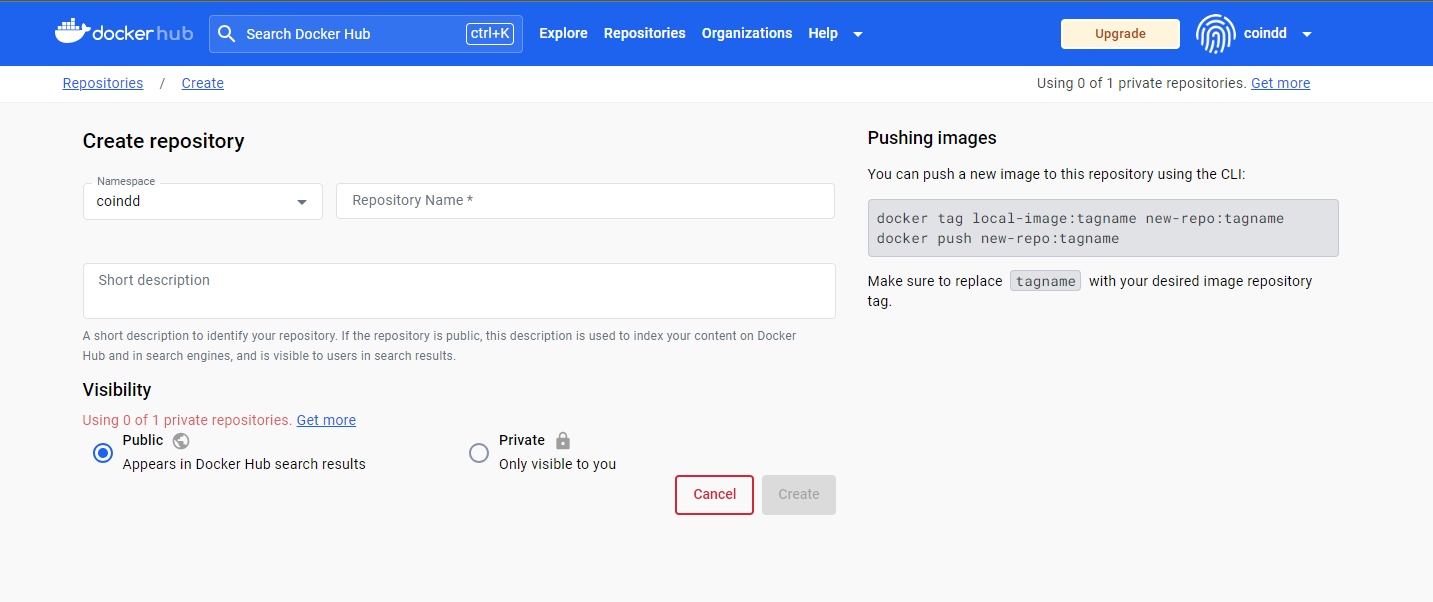Click the coindd username label
Screen dimensions: 1433x602
coord(1265,33)
